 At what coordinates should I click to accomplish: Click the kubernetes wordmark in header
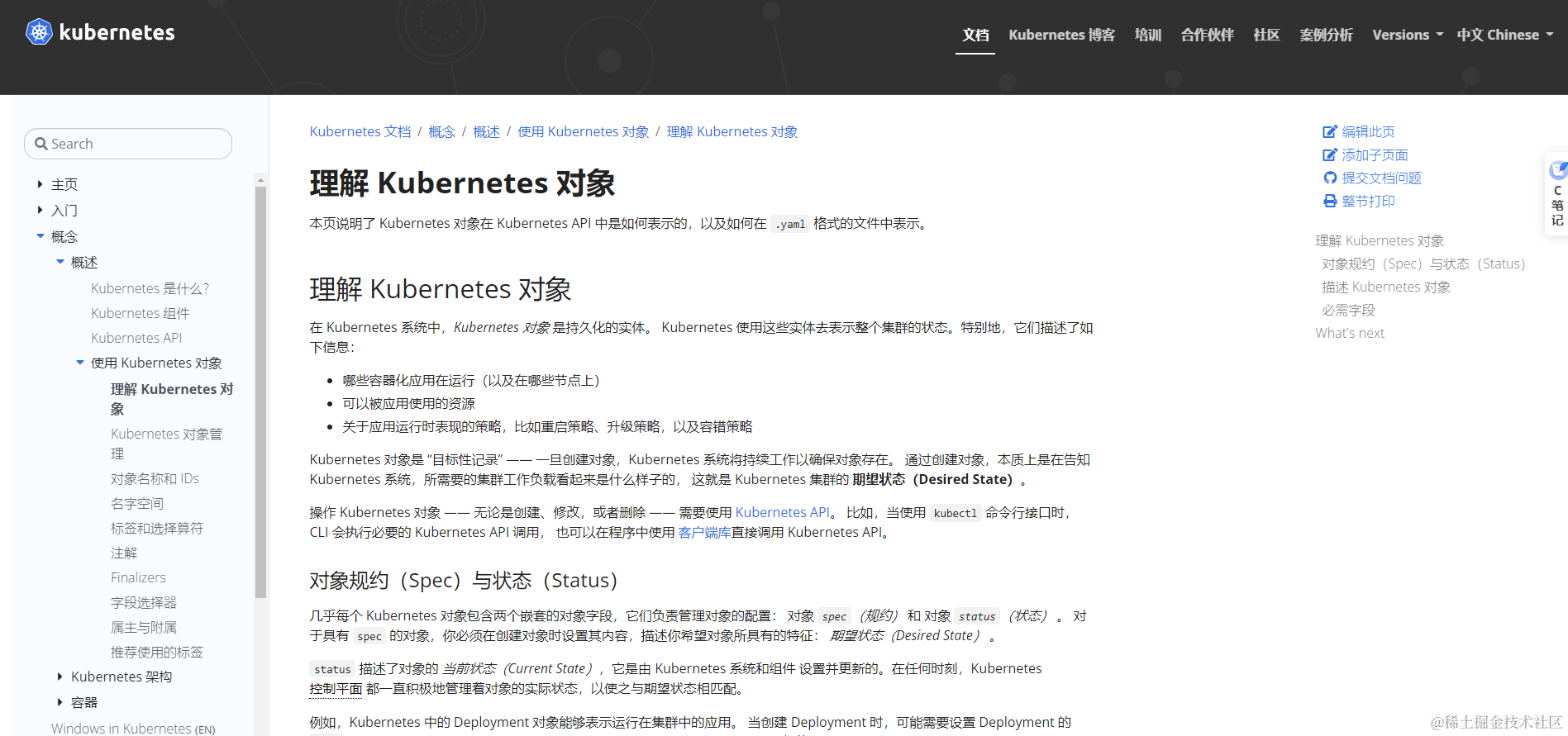click(x=117, y=32)
